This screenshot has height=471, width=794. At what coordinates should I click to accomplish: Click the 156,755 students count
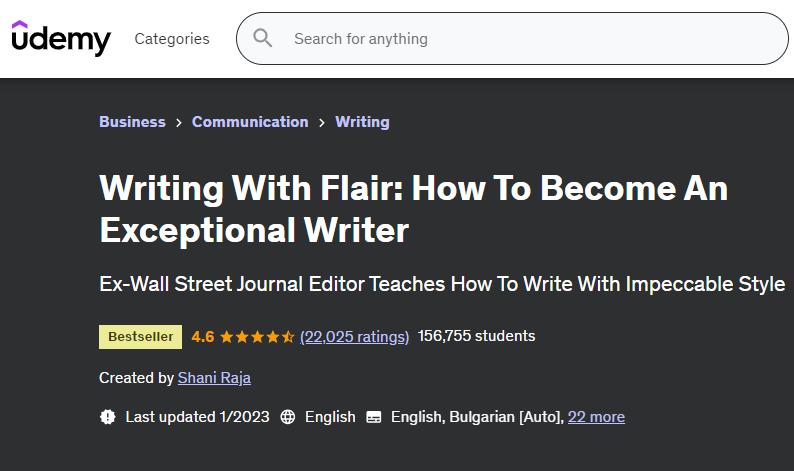tap(476, 336)
